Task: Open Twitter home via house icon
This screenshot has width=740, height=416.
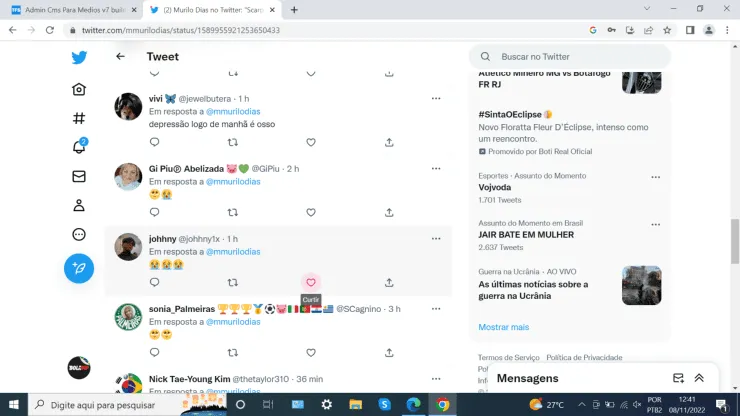Action: click(79, 89)
